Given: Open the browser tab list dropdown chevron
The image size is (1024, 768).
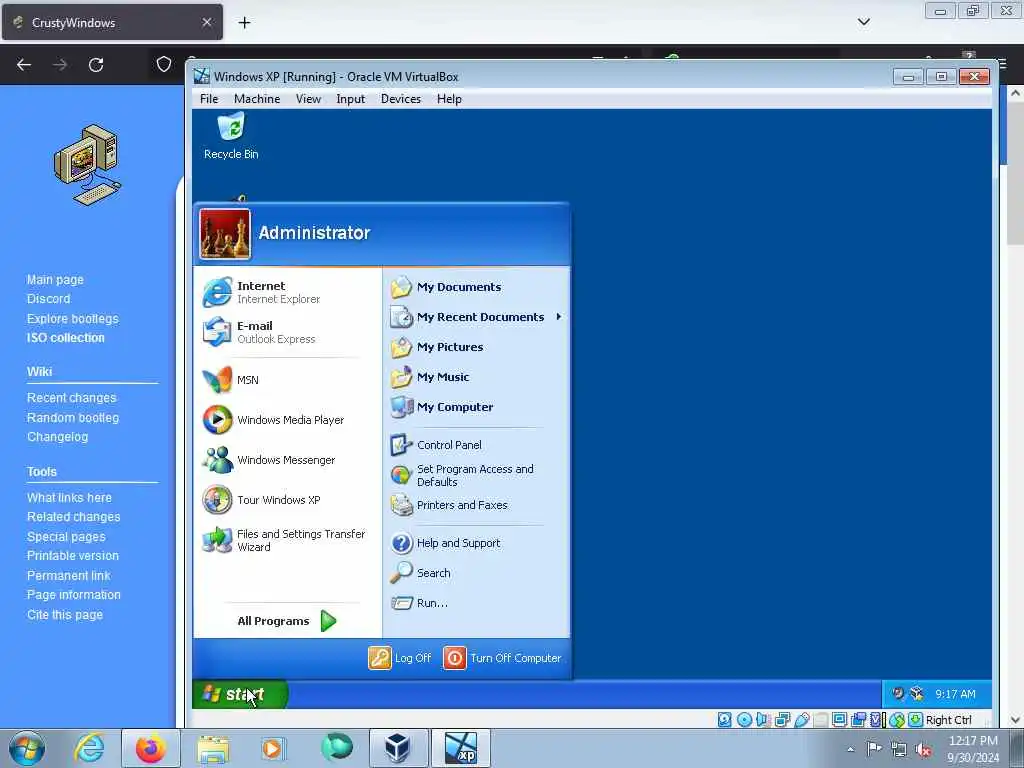Looking at the screenshot, I should 863,22.
